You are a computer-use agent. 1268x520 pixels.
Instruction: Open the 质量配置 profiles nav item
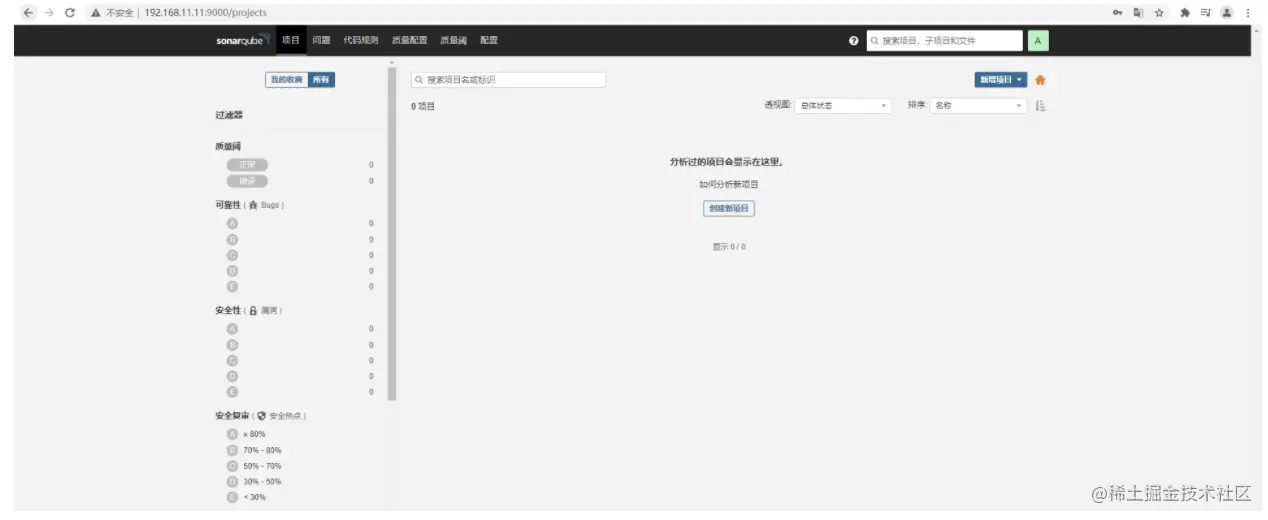point(410,41)
